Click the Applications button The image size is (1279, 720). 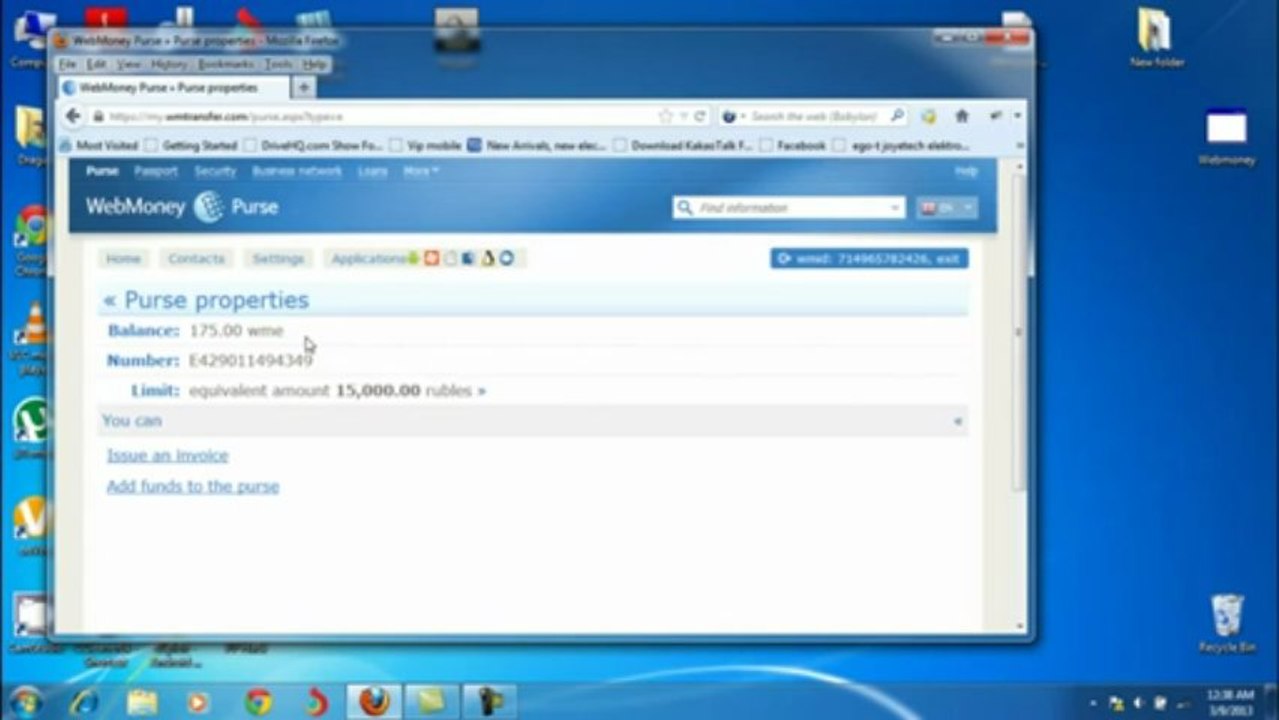tap(367, 258)
